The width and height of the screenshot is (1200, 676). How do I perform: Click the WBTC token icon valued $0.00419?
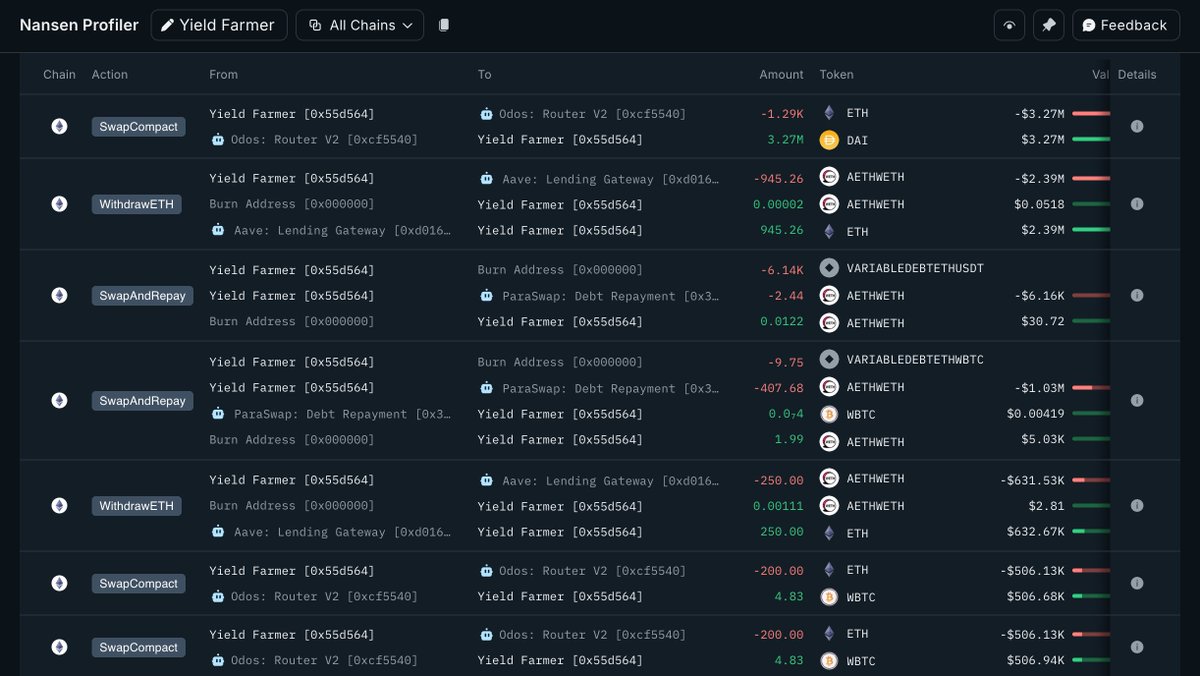click(829, 414)
